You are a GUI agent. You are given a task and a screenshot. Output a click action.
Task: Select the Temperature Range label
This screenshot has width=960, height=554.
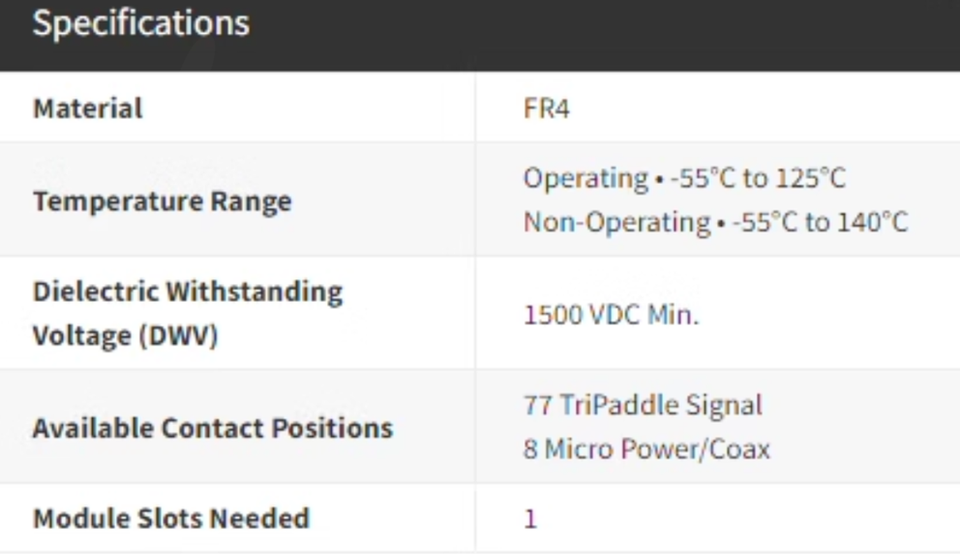pyautogui.click(x=162, y=201)
